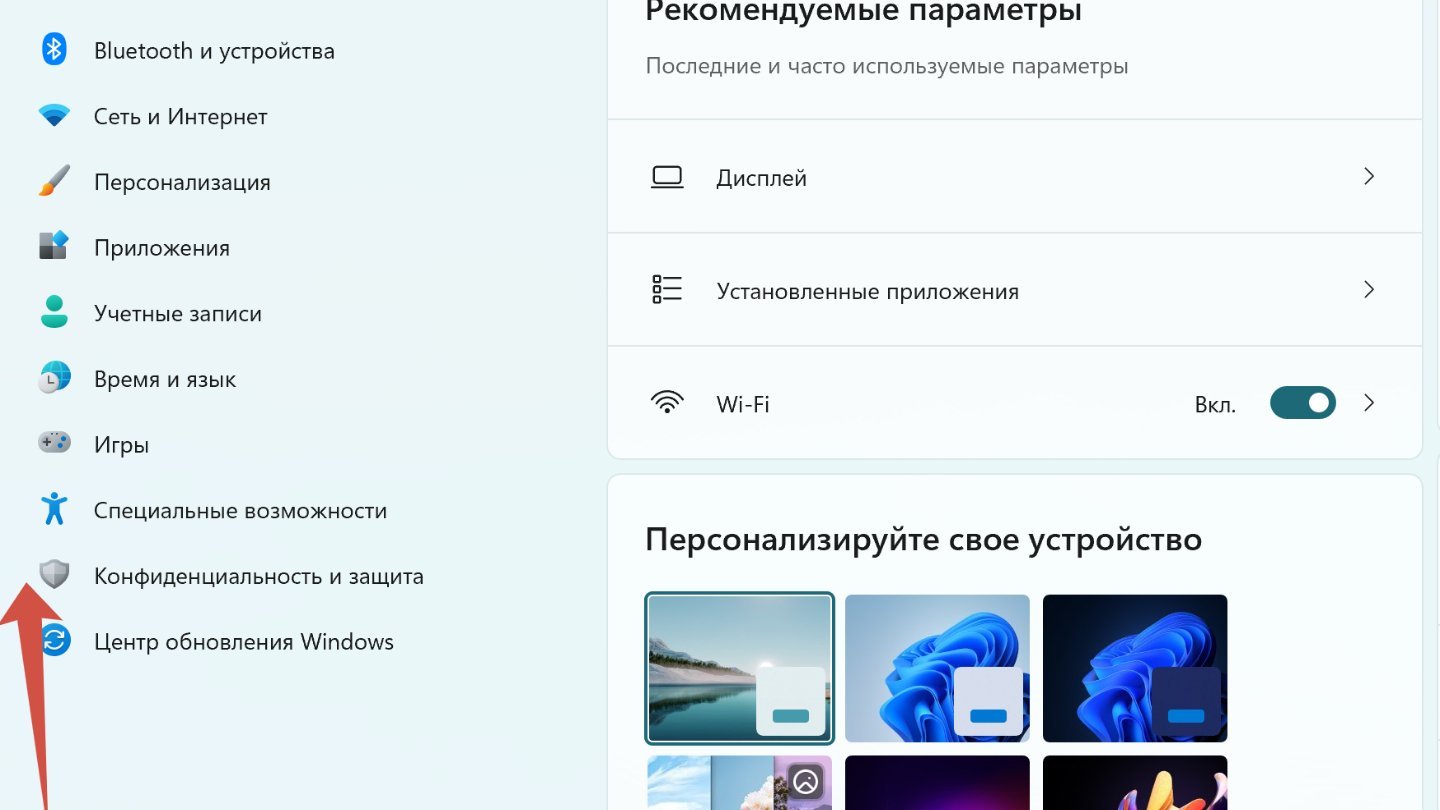Open Специальные возможности category

[240, 510]
